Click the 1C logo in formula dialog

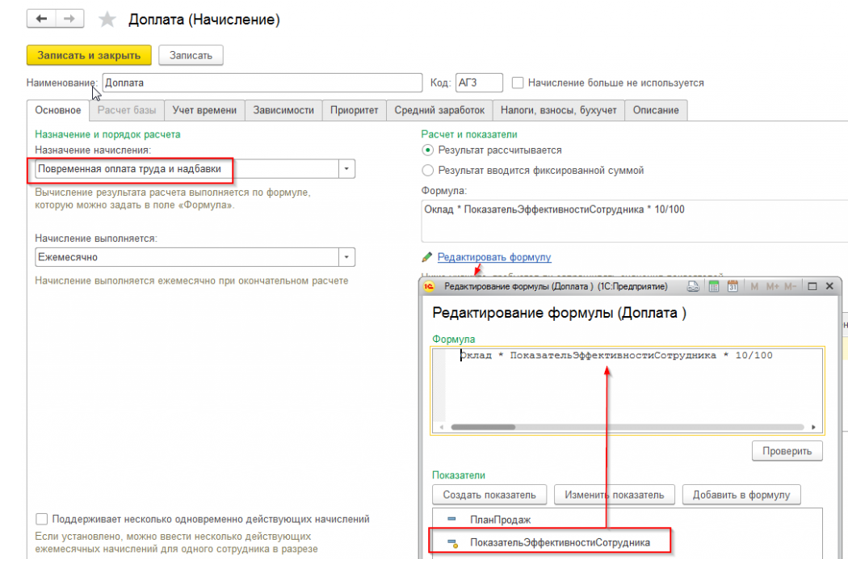(429, 286)
